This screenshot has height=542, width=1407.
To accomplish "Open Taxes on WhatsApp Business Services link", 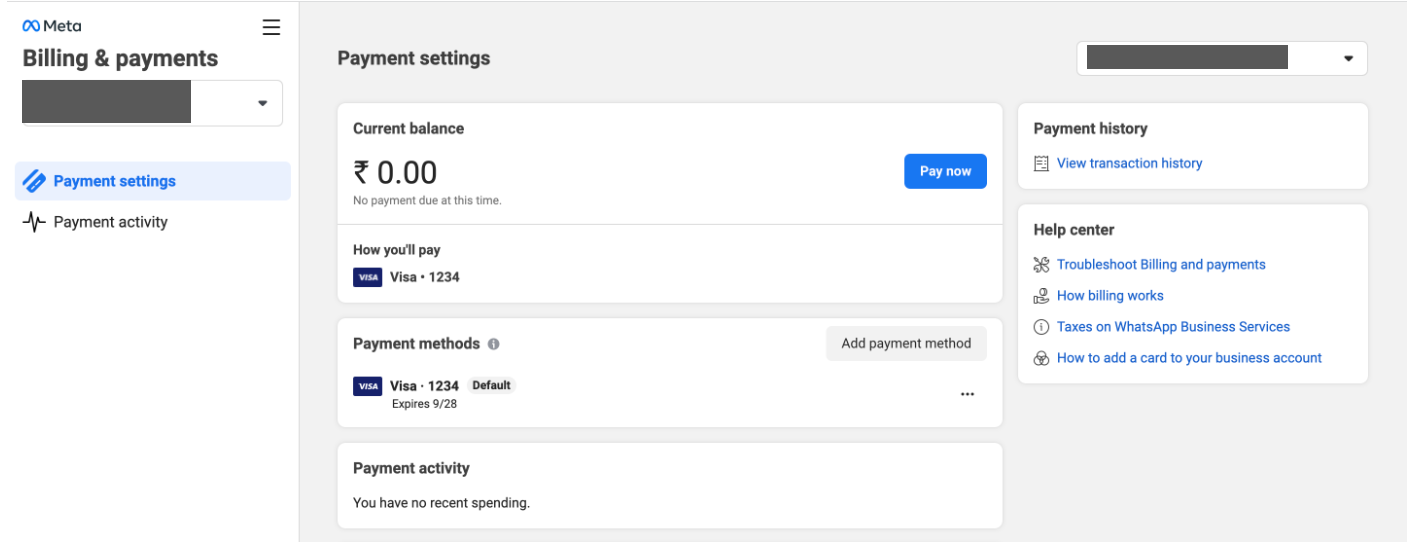I will (1173, 327).
